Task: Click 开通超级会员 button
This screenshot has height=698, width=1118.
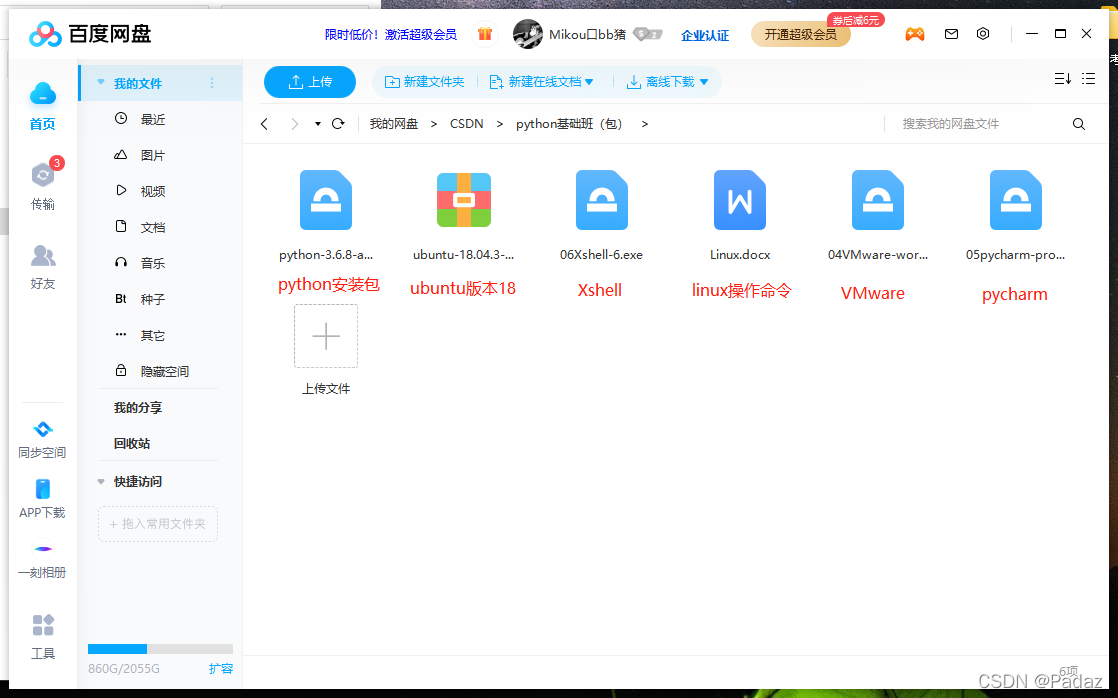Action: [x=801, y=34]
